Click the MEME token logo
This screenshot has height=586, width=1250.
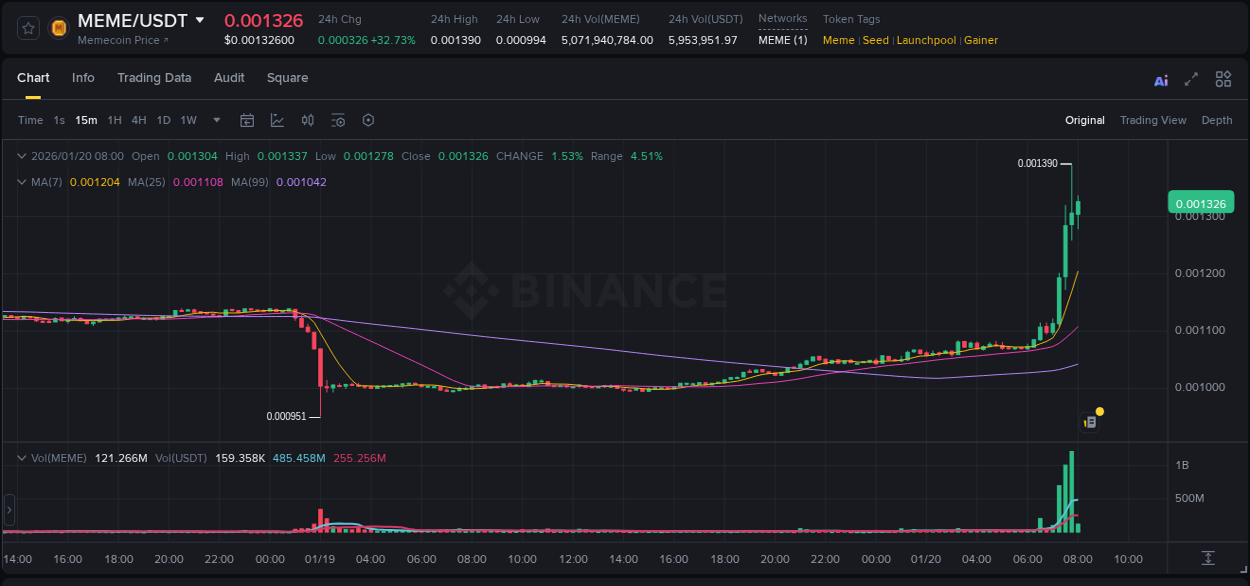[57, 26]
